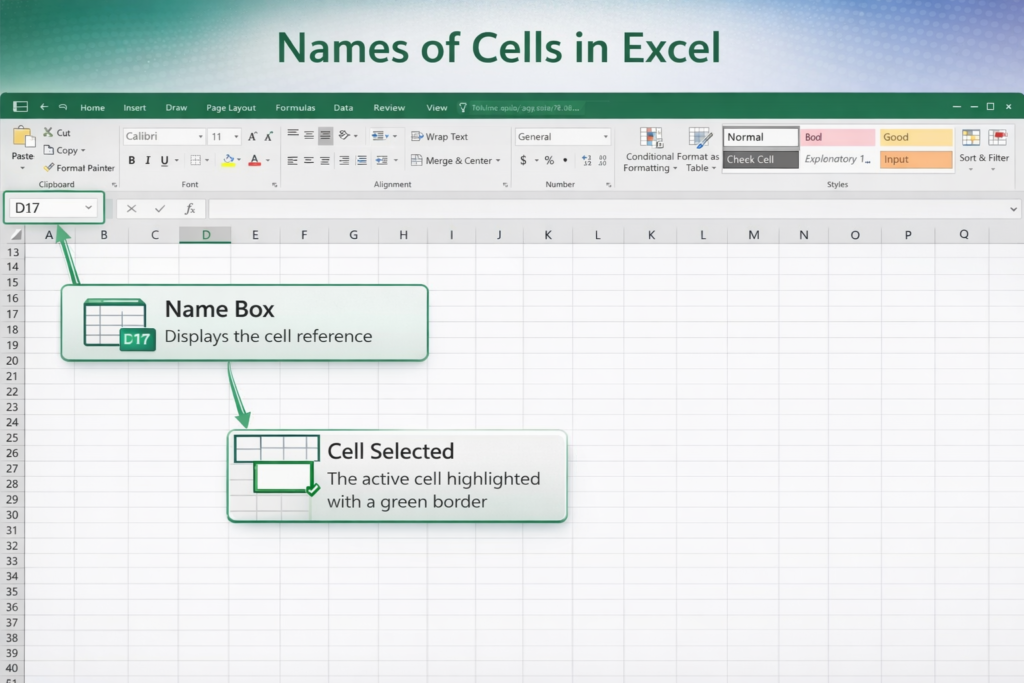Toggle Bold formatting

131,160
